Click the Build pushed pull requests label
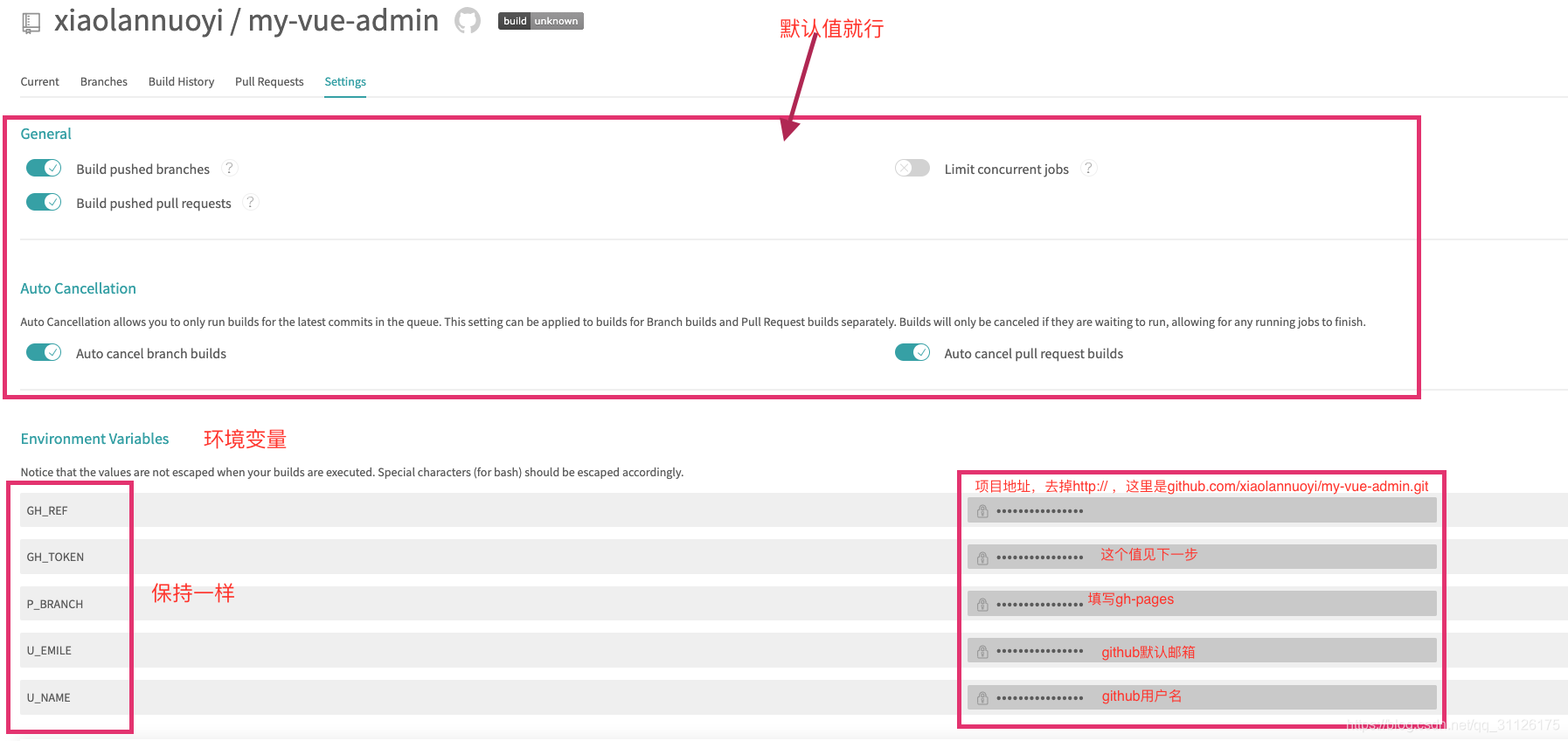The height and width of the screenshot is (741, 1568). (x=154, y=203)
